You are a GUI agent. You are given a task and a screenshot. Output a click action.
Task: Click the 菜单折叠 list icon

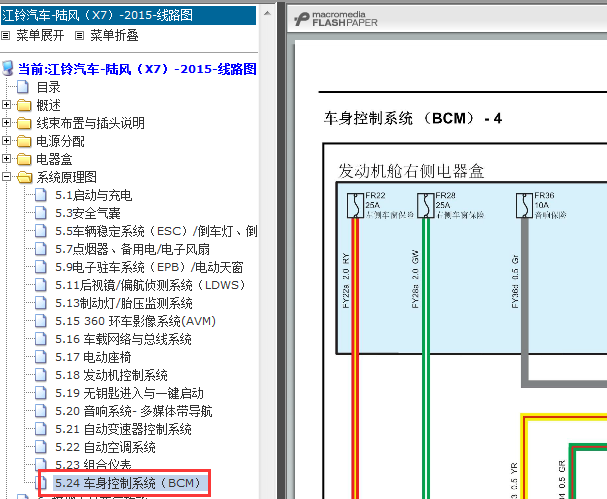pyautogui.click(x=79, y=36)
